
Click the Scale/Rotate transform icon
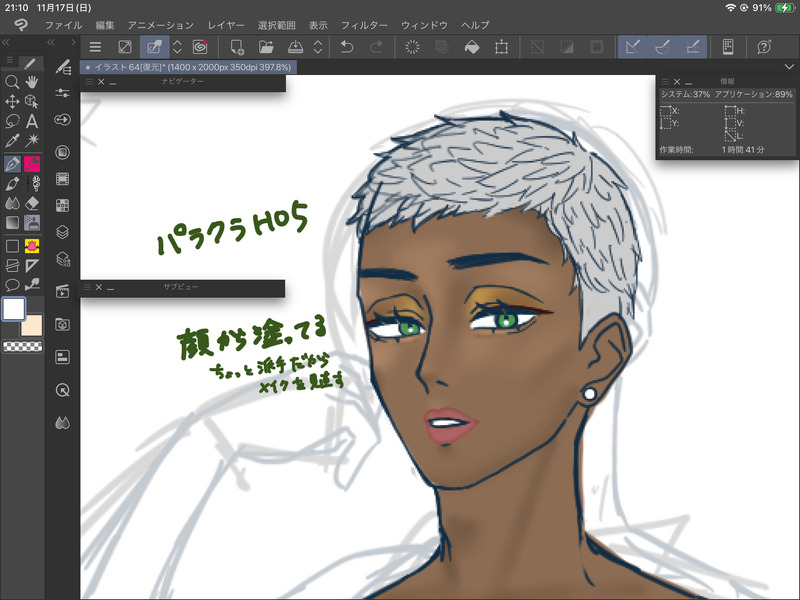tap(502, 47)
